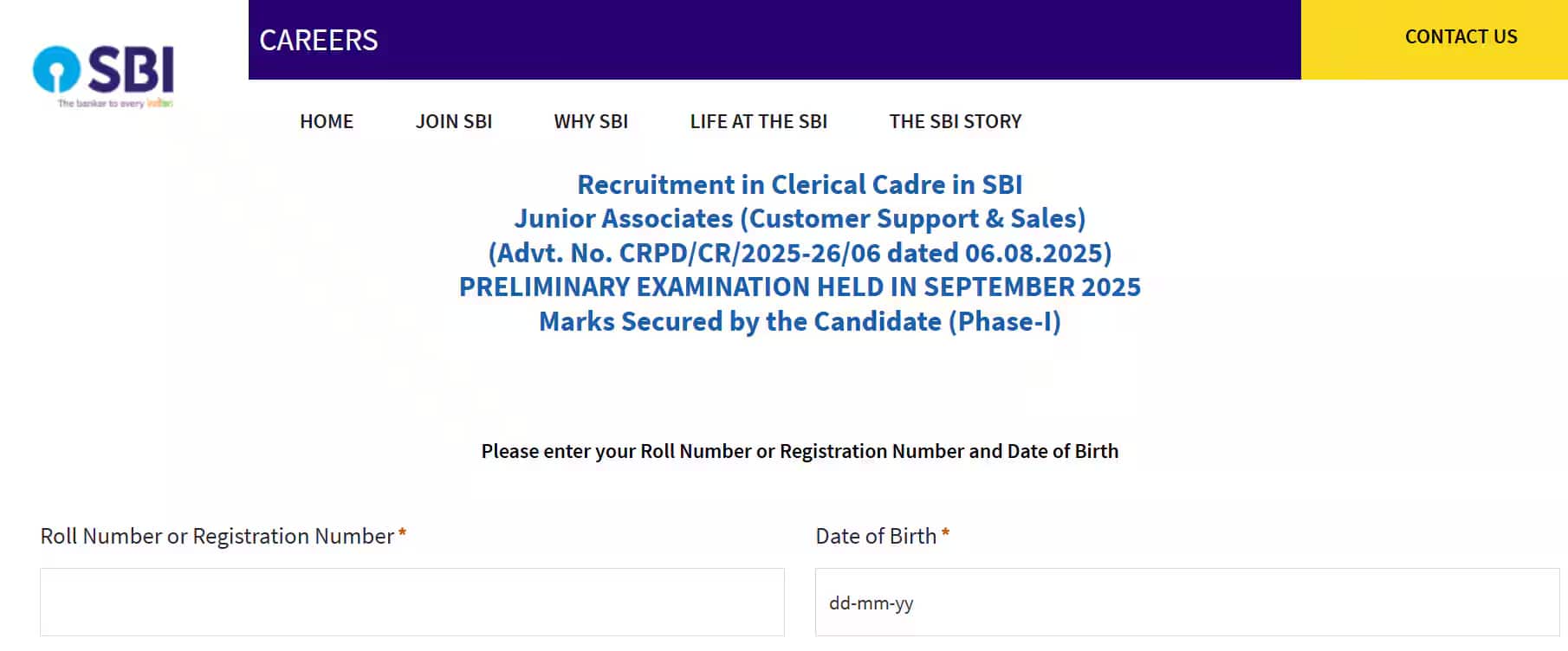The width and height of the screenshot is (1568, 651).
Task: Click the 'Recruitment in Clerical Cadre in SBI' heading
Action: click(x=800, y=184)
